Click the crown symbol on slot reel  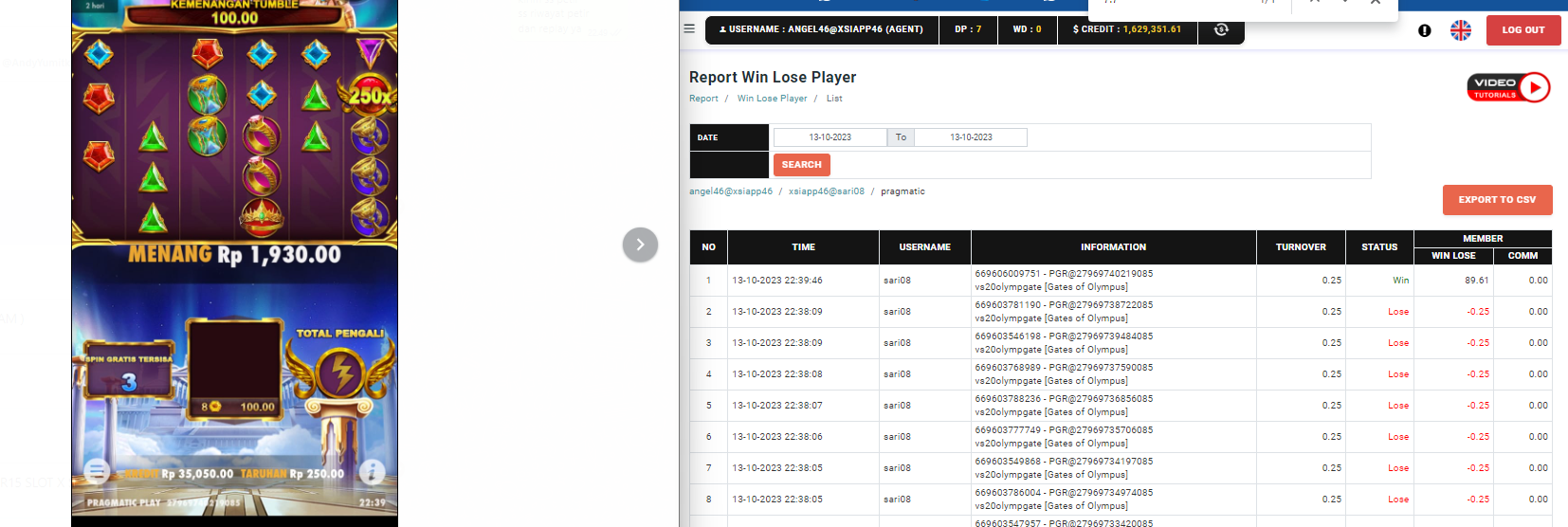261,216
